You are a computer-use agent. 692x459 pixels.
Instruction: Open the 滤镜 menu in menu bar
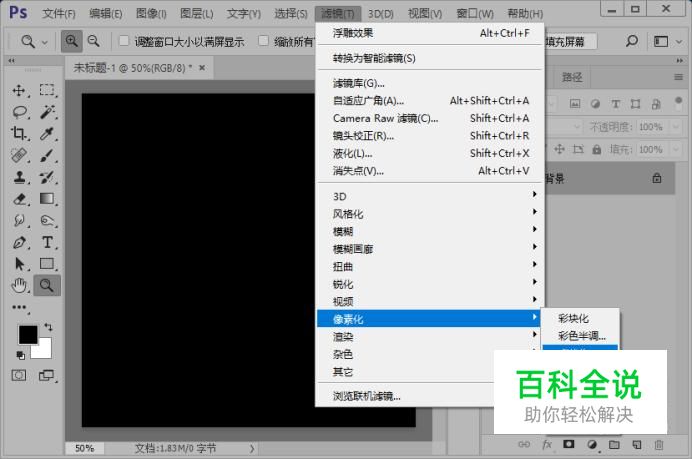click(338, 14)
